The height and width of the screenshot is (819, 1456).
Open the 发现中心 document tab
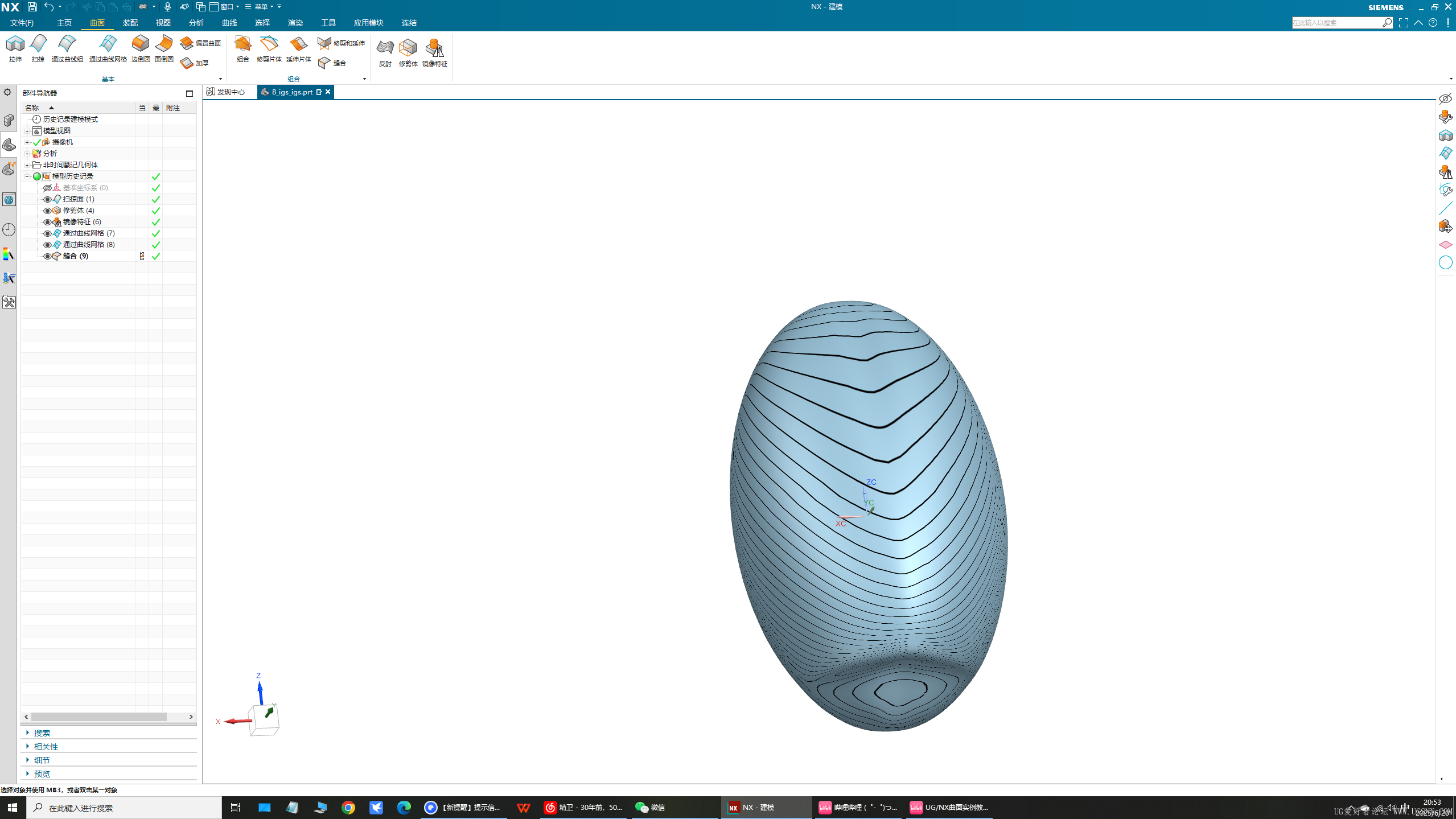point(227,92)
